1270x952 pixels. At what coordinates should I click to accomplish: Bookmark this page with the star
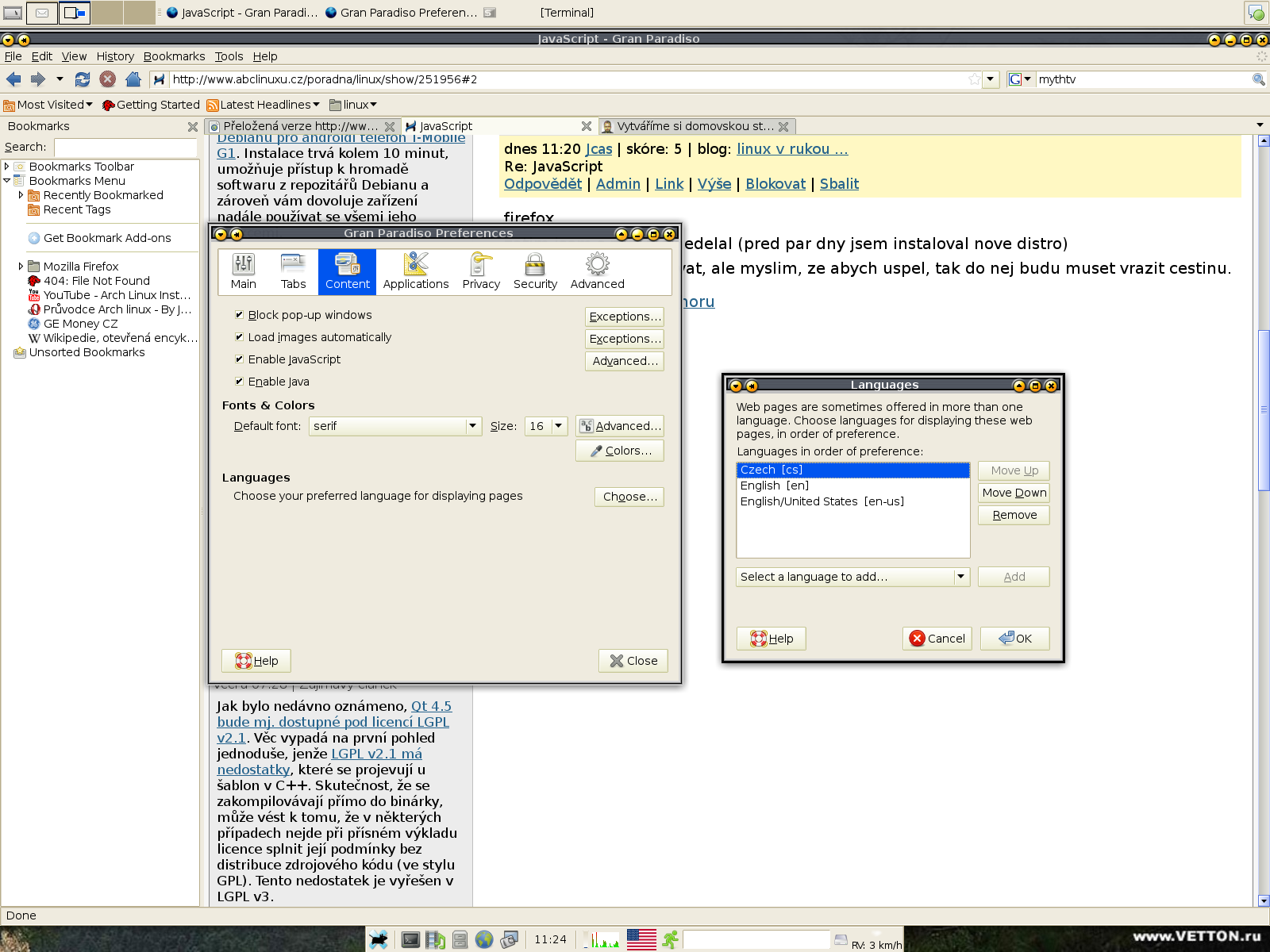[x=975, y=79]
